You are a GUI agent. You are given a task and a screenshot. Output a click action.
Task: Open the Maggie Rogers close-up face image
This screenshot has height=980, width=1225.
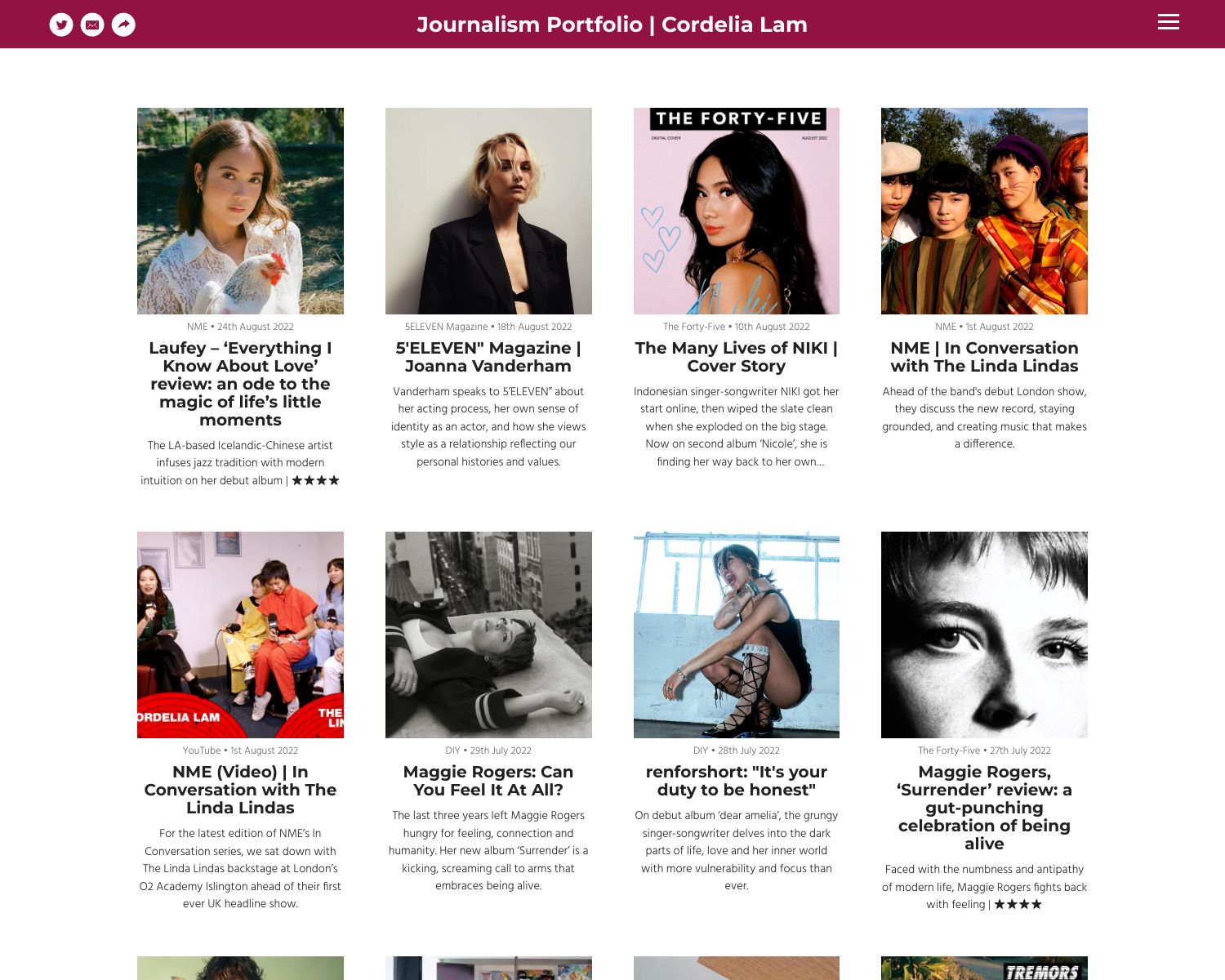tap(984, 635)
